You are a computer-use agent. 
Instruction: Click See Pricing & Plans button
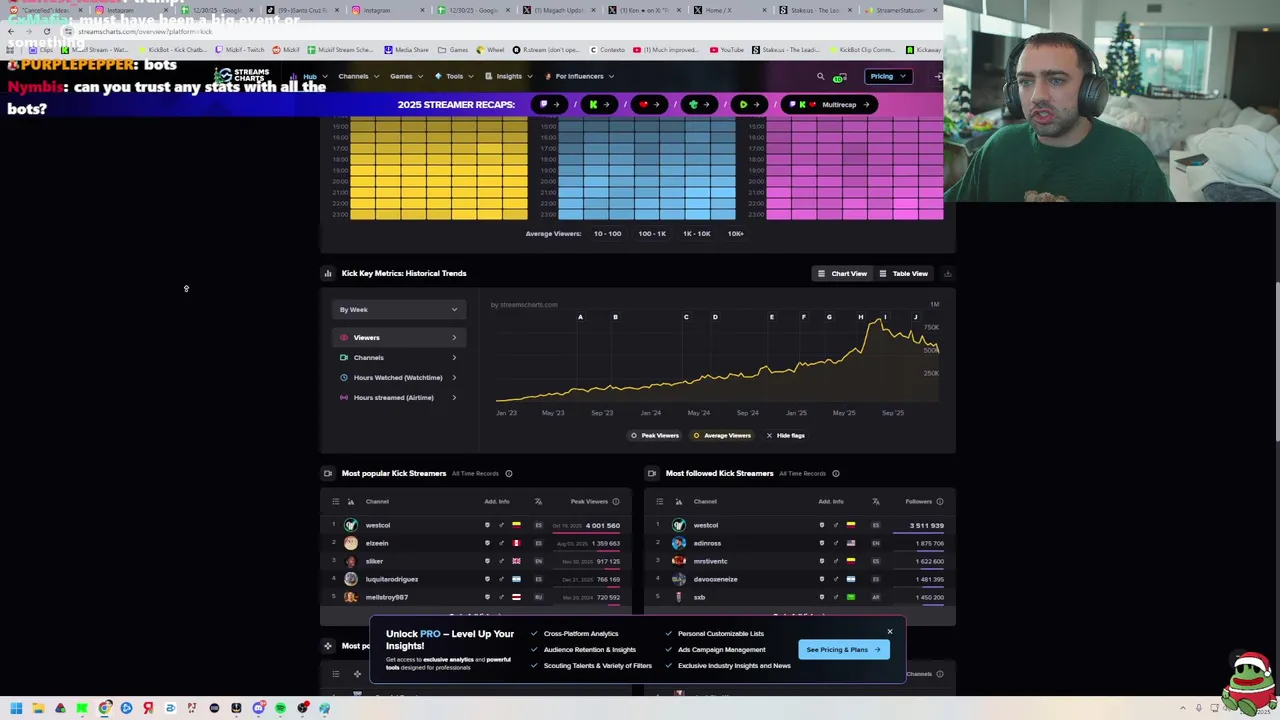(843, 649)
